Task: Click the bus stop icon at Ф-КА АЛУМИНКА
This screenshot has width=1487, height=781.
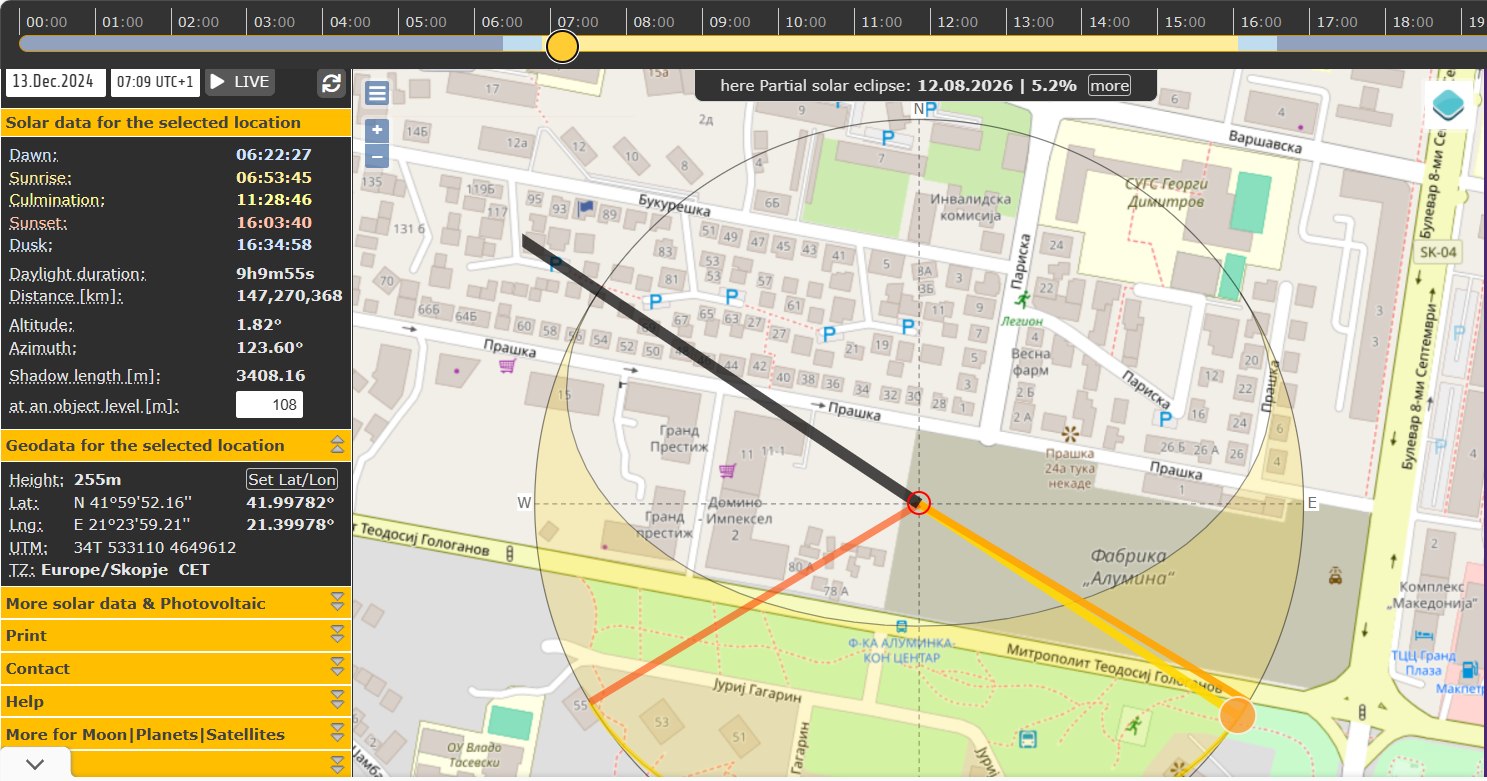Action: [903, 626]
